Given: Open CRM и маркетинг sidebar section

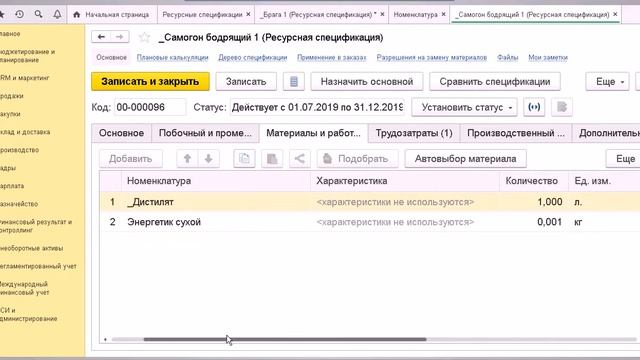Looking at the screenshot, I should (x=24, y=78).
